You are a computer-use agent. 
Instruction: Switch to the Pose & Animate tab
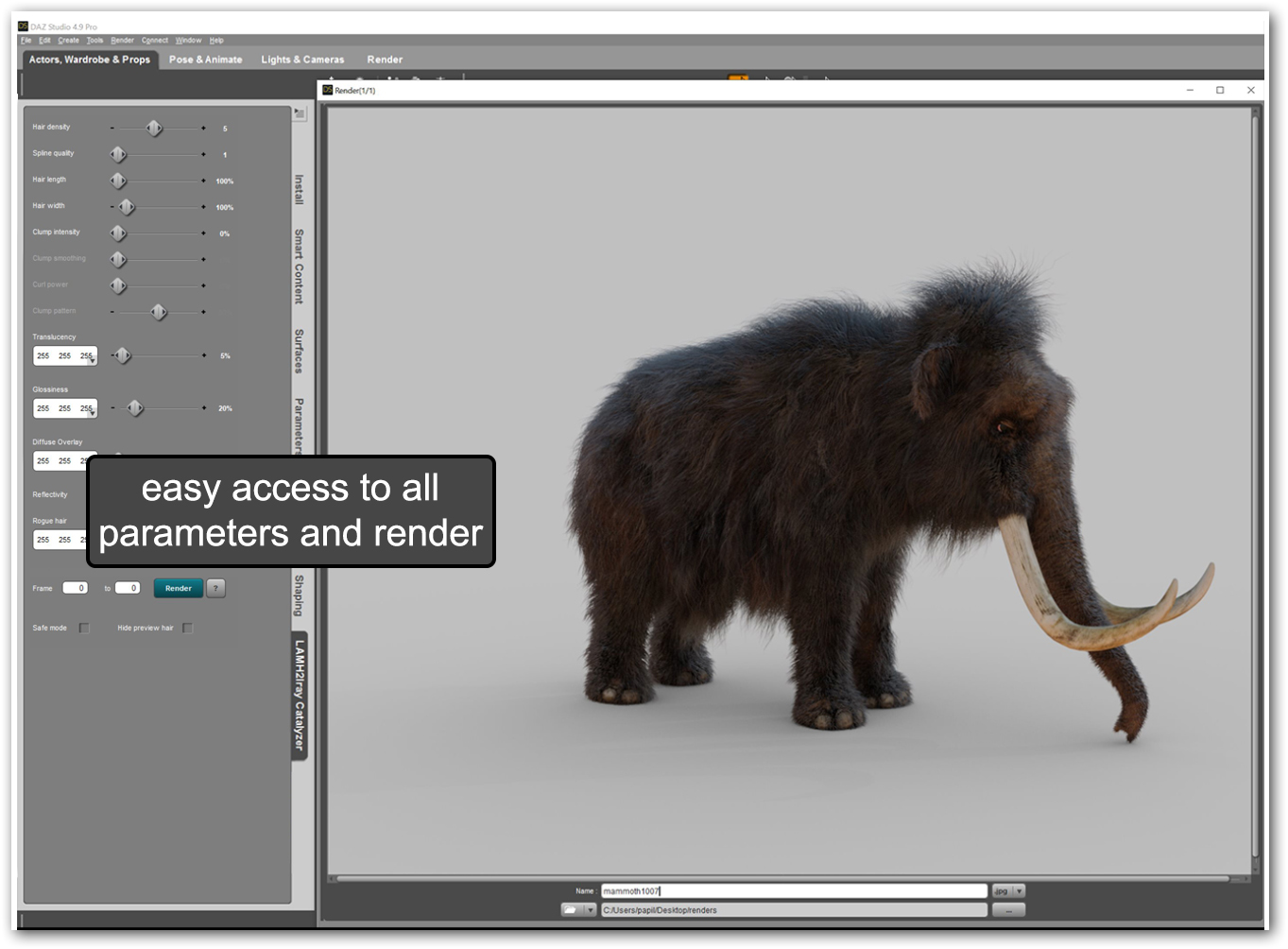(x=205, y=60)
